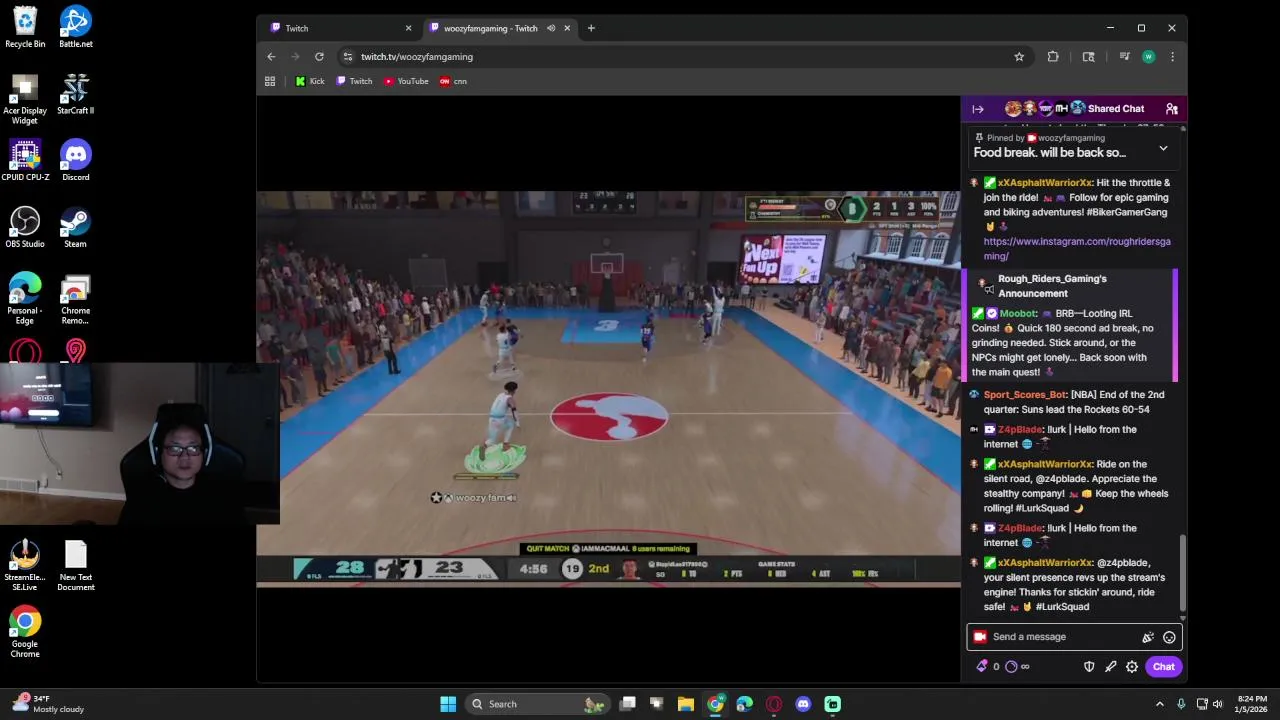The height and width of the screenshot is (720, 1280).
Task: Bookmark this page with star icon
Action: coord(1019,57)
